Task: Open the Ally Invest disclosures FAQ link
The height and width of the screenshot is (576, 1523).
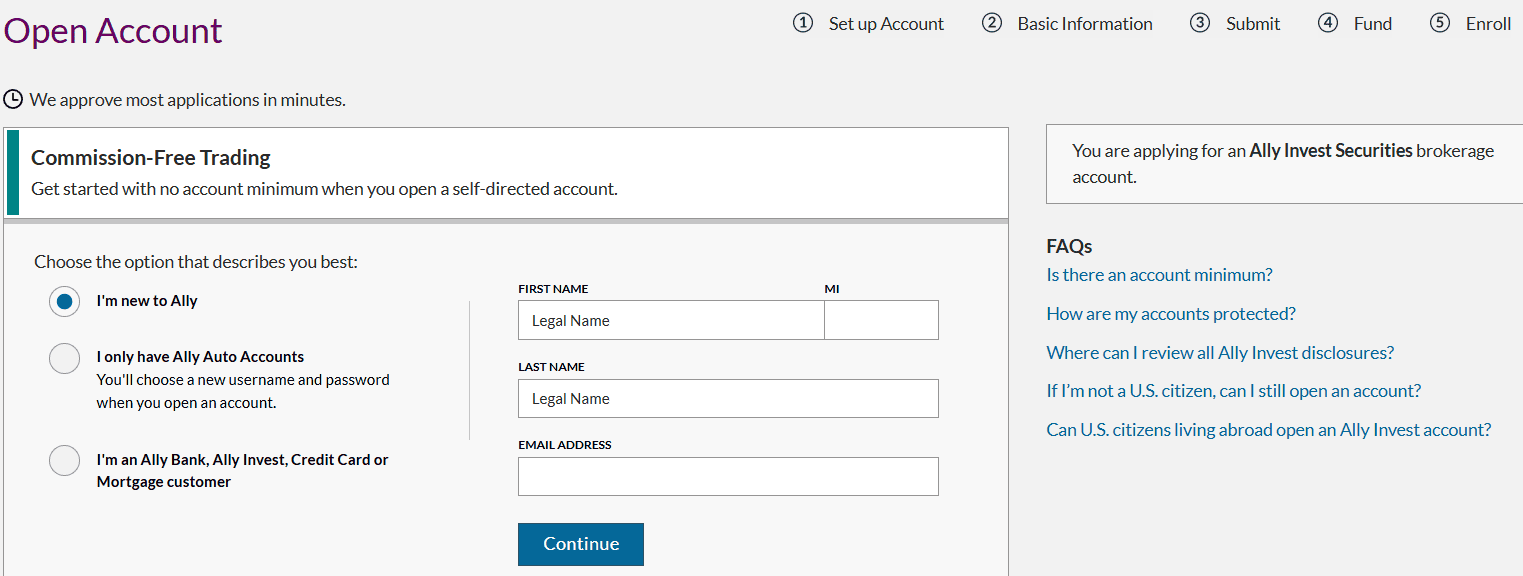Action: point(1220,352)
